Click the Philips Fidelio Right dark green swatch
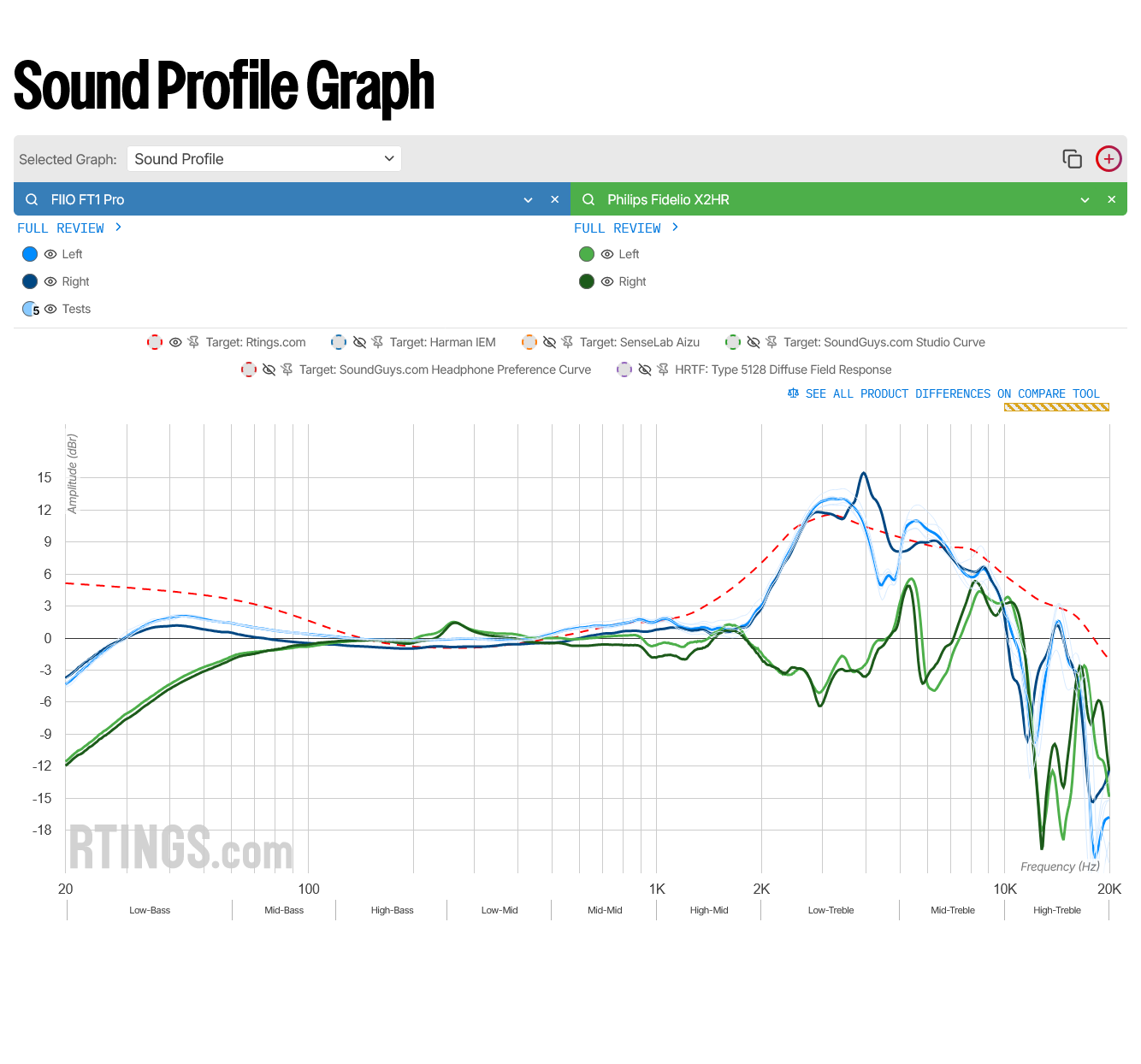 click(587, 281)
